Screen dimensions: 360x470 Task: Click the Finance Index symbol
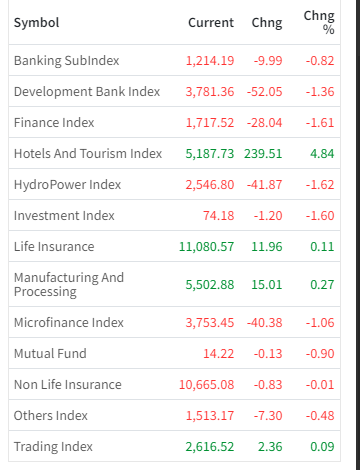click(54, 123)
